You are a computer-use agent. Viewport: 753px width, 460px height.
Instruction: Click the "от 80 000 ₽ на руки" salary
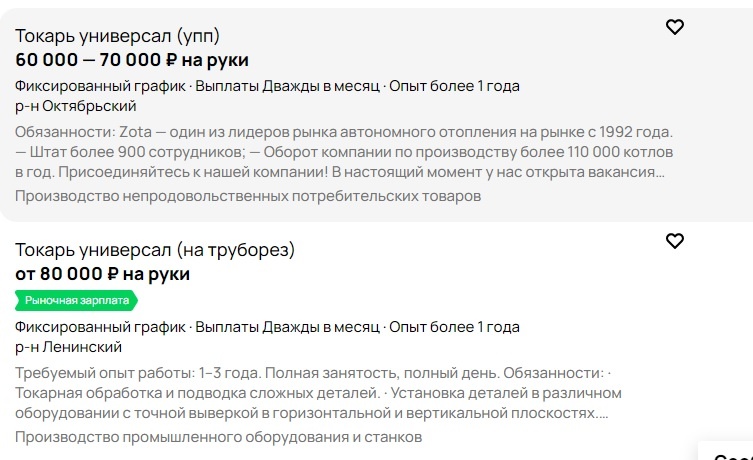click(x=102, y=274)
